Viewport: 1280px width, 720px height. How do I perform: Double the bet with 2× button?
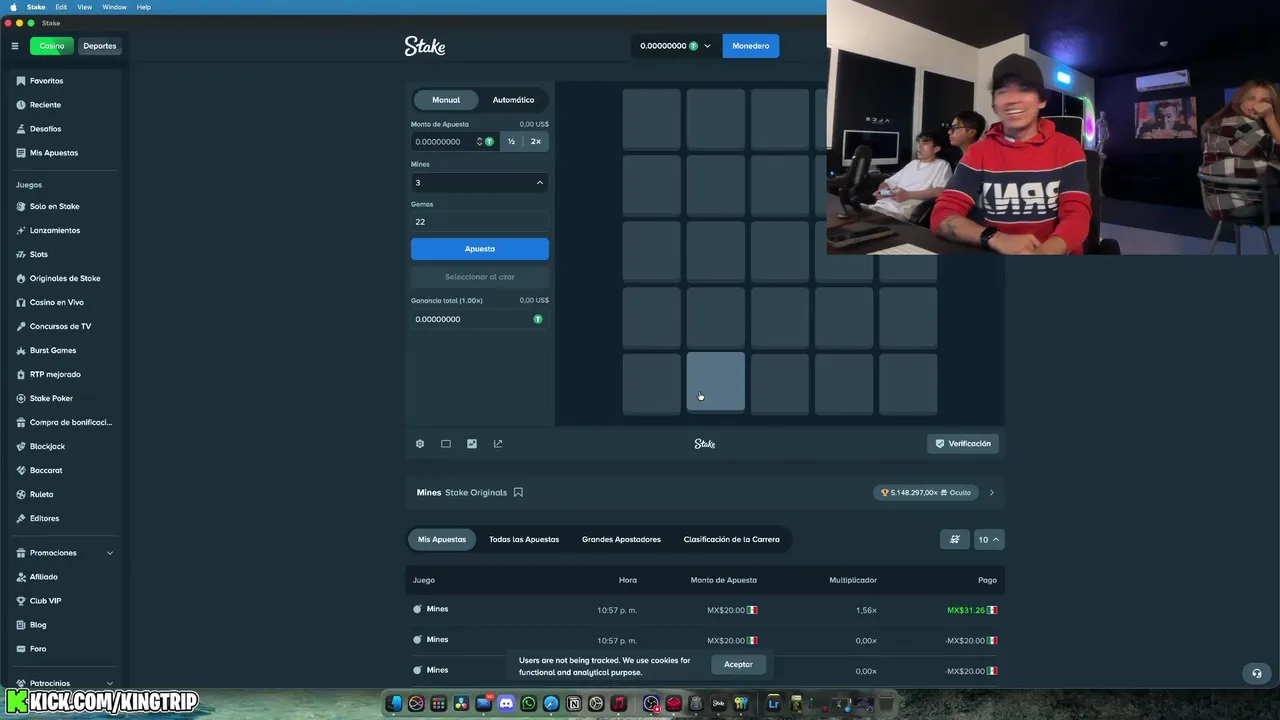pos(536,142)
